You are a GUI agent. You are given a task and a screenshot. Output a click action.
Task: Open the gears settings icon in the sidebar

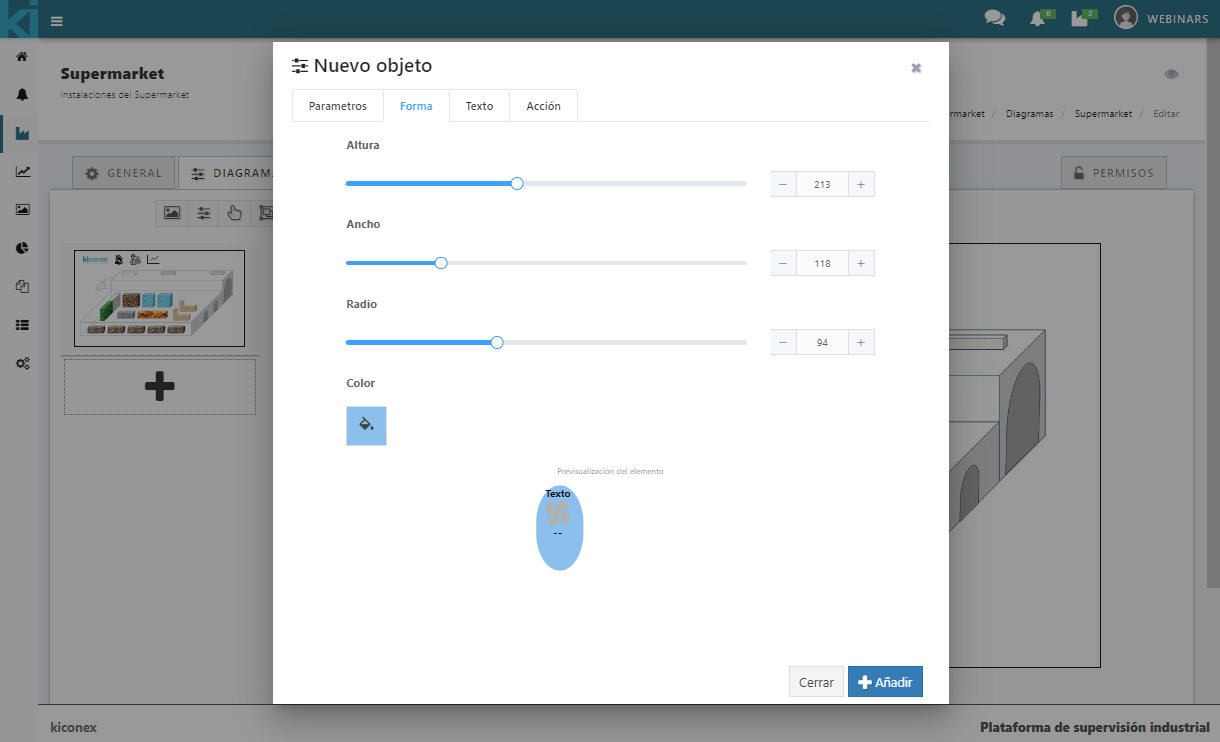22,363
